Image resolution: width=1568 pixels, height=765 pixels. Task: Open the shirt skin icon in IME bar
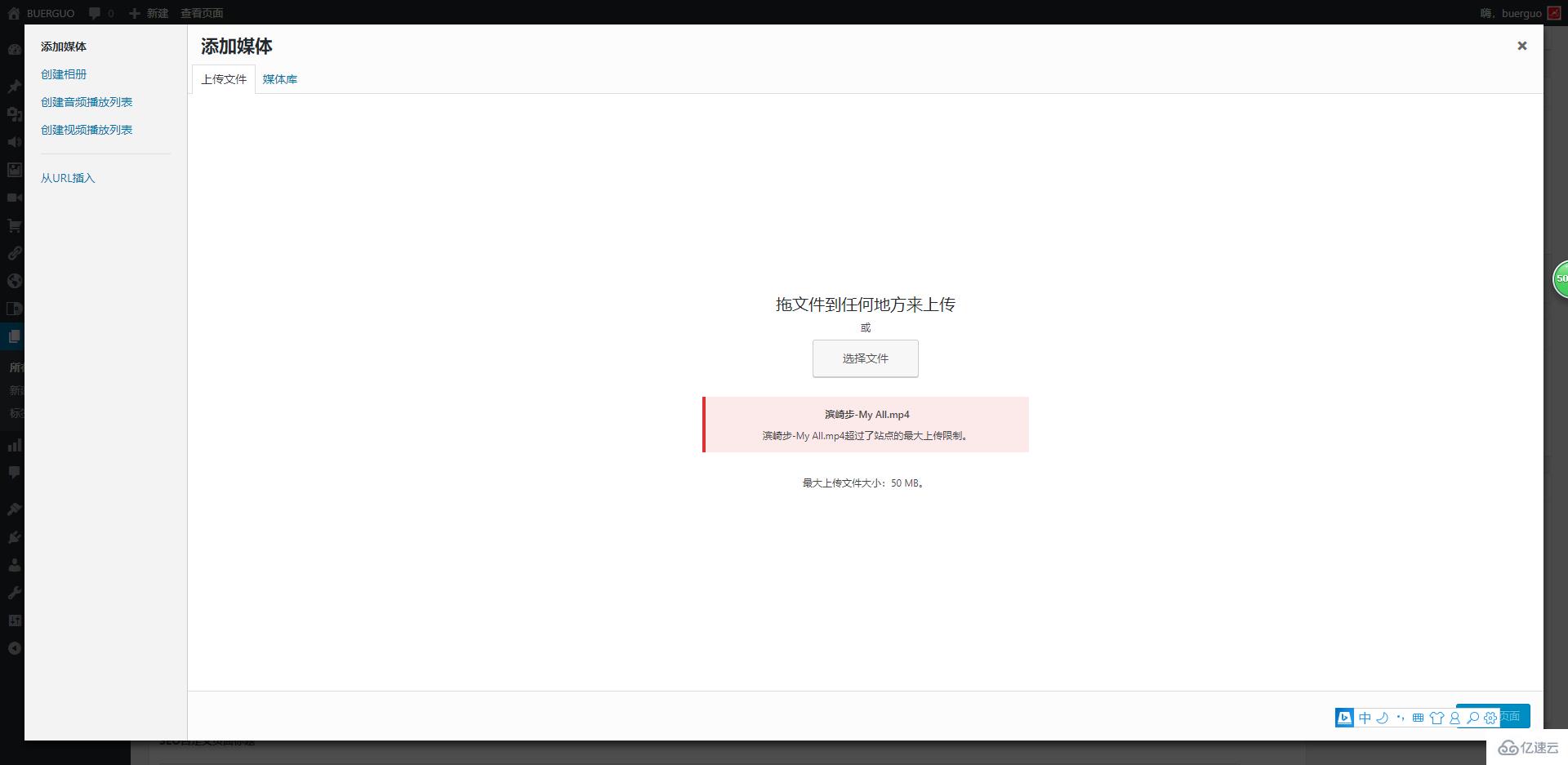pyautogui.click(x=1437, y=718)
